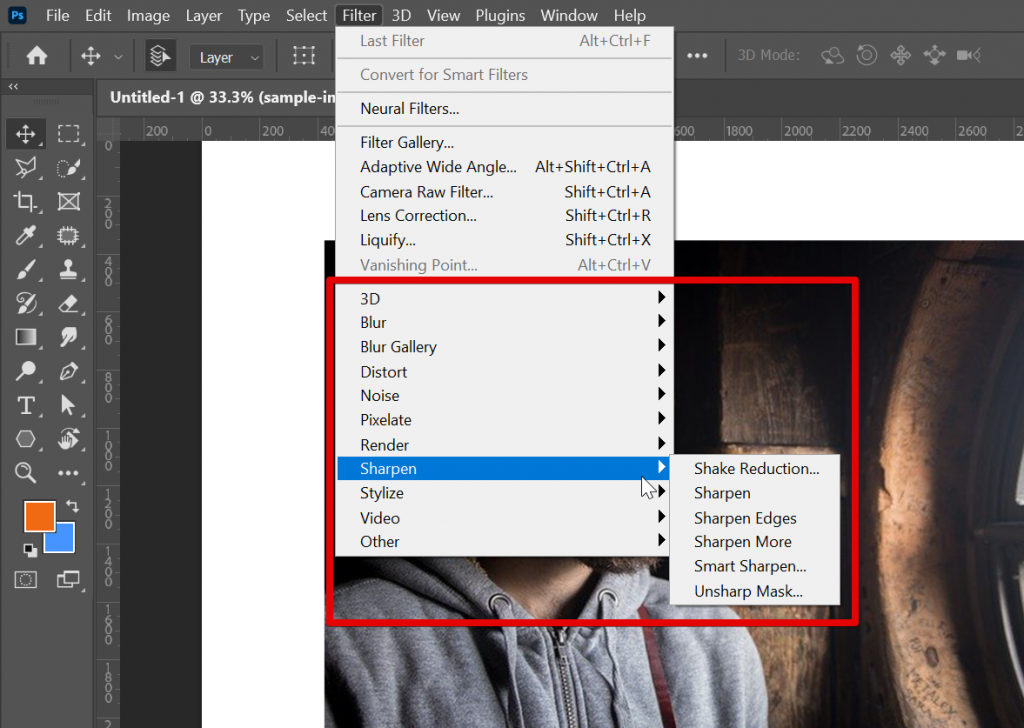Viewport: 1024px width, 728px height.
Task: Select the Eraser tool
Action: pos(68,304)
